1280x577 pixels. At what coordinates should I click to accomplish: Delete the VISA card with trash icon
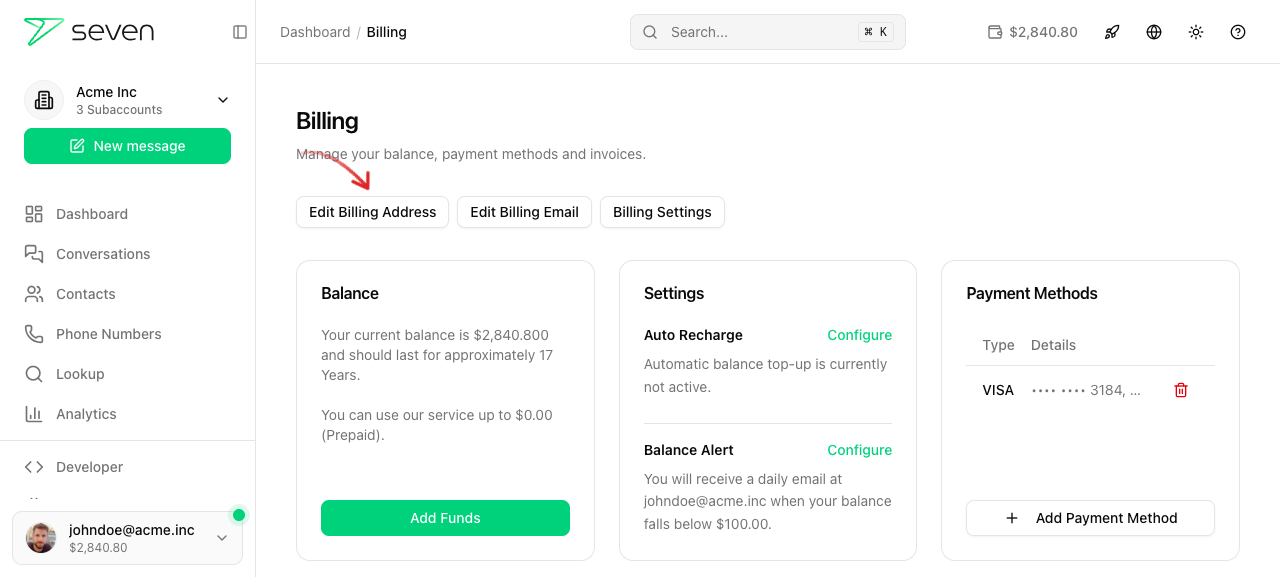[1181, 390]
